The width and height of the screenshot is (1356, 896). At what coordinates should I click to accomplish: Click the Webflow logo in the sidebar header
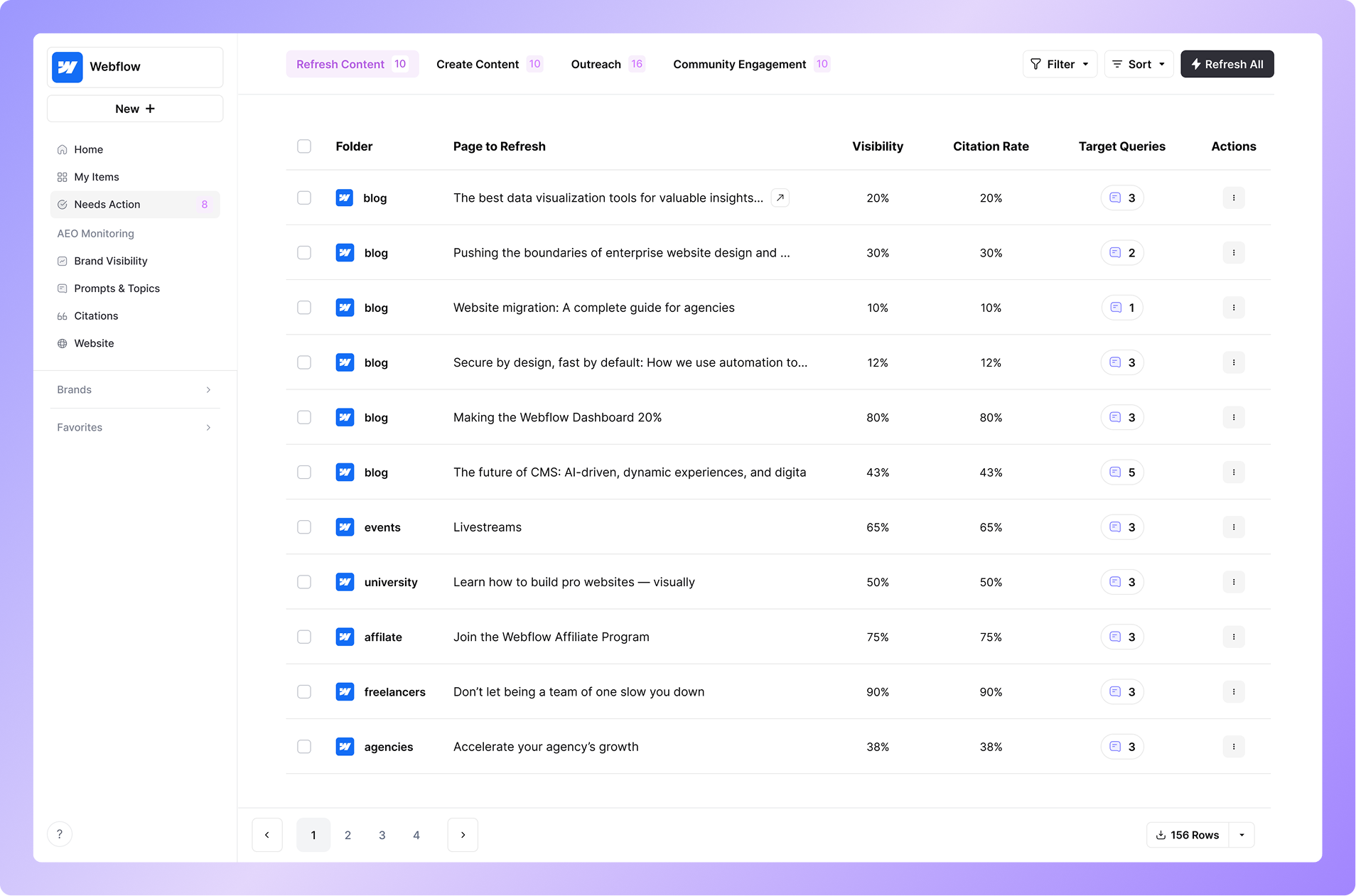click(68, 67)
